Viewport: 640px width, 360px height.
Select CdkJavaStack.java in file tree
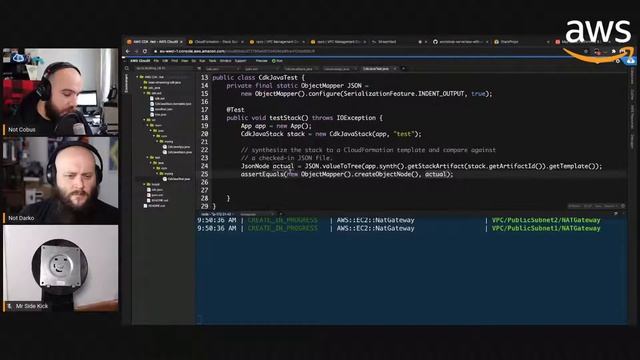[180, 152]
